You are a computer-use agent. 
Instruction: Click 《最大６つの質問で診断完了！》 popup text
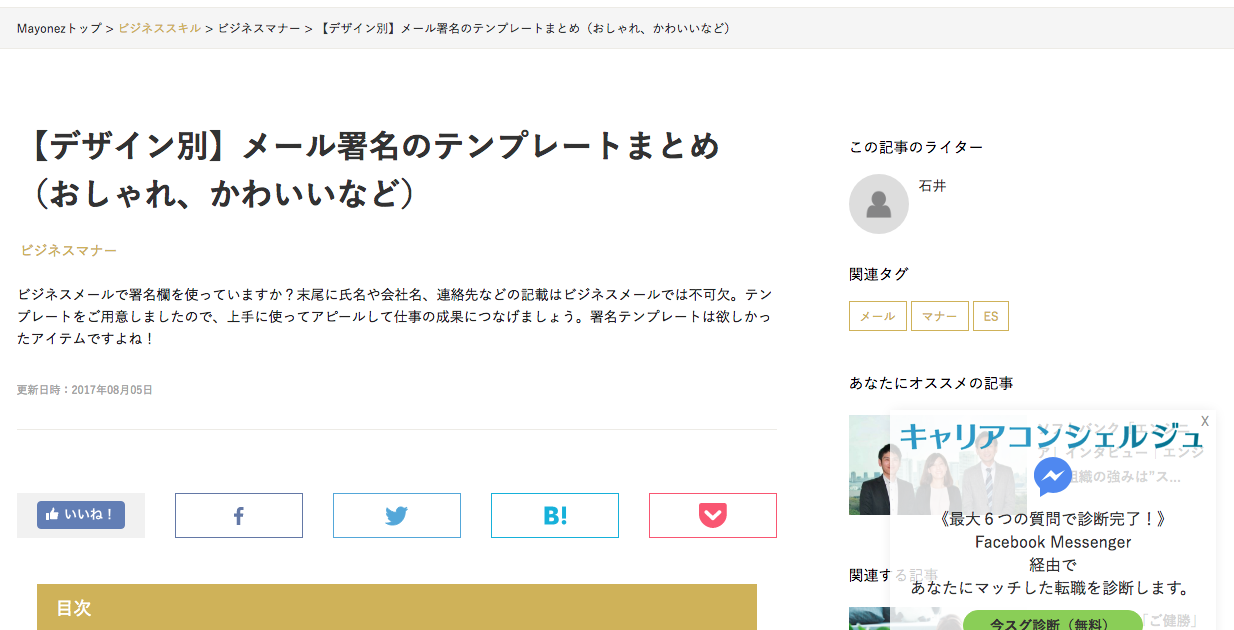[1053, 519]
